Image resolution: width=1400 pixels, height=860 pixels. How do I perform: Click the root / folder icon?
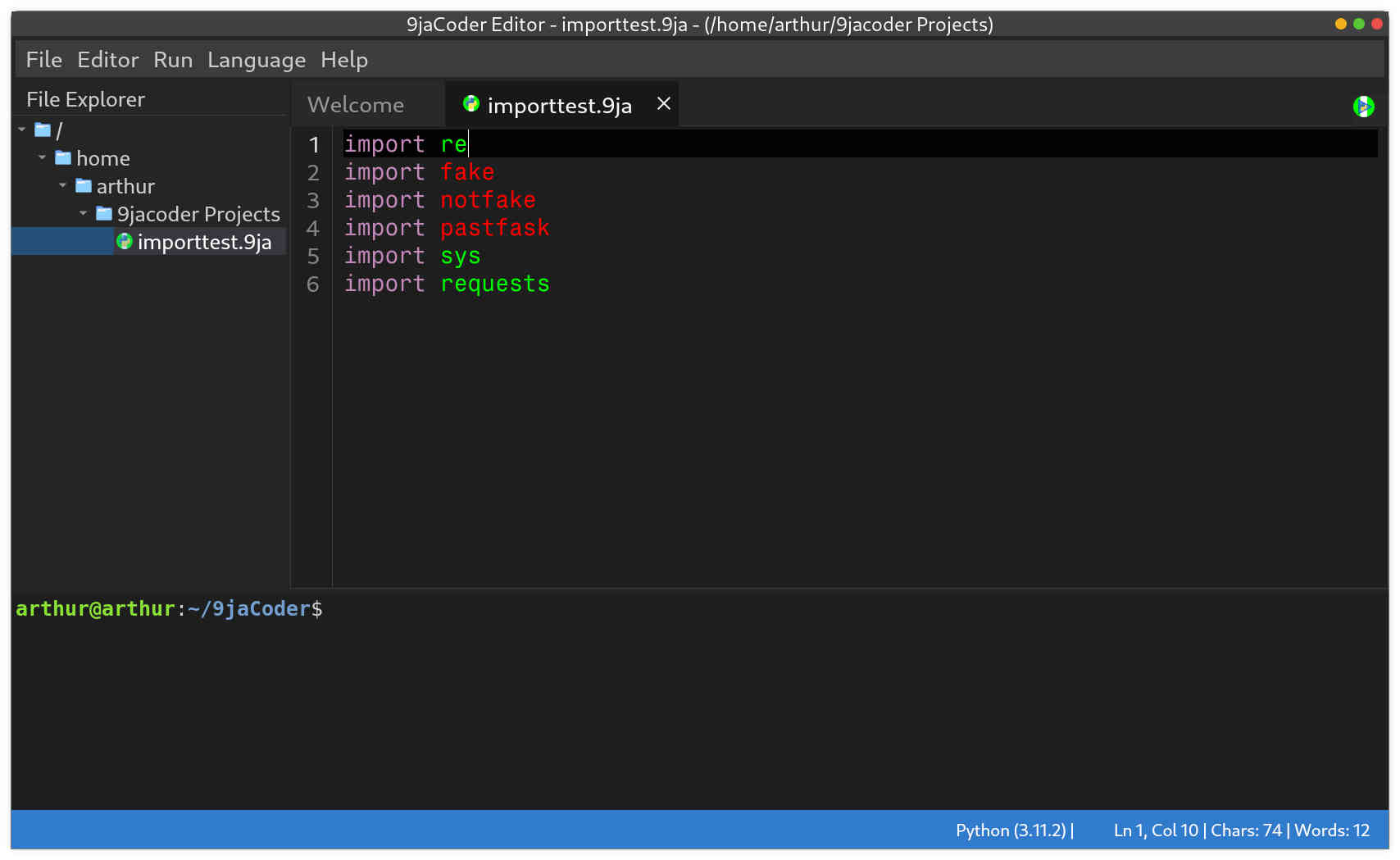click(x=41, y=130)
